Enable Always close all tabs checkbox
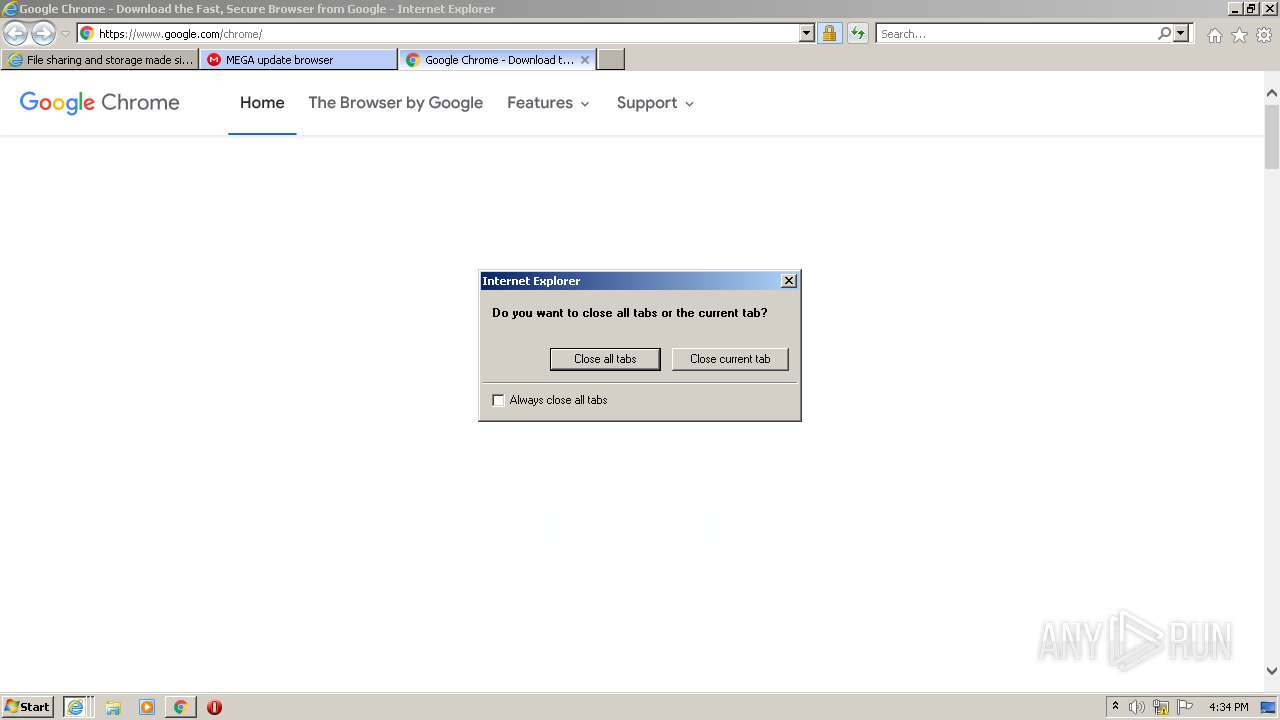 [x=498, y=400]
